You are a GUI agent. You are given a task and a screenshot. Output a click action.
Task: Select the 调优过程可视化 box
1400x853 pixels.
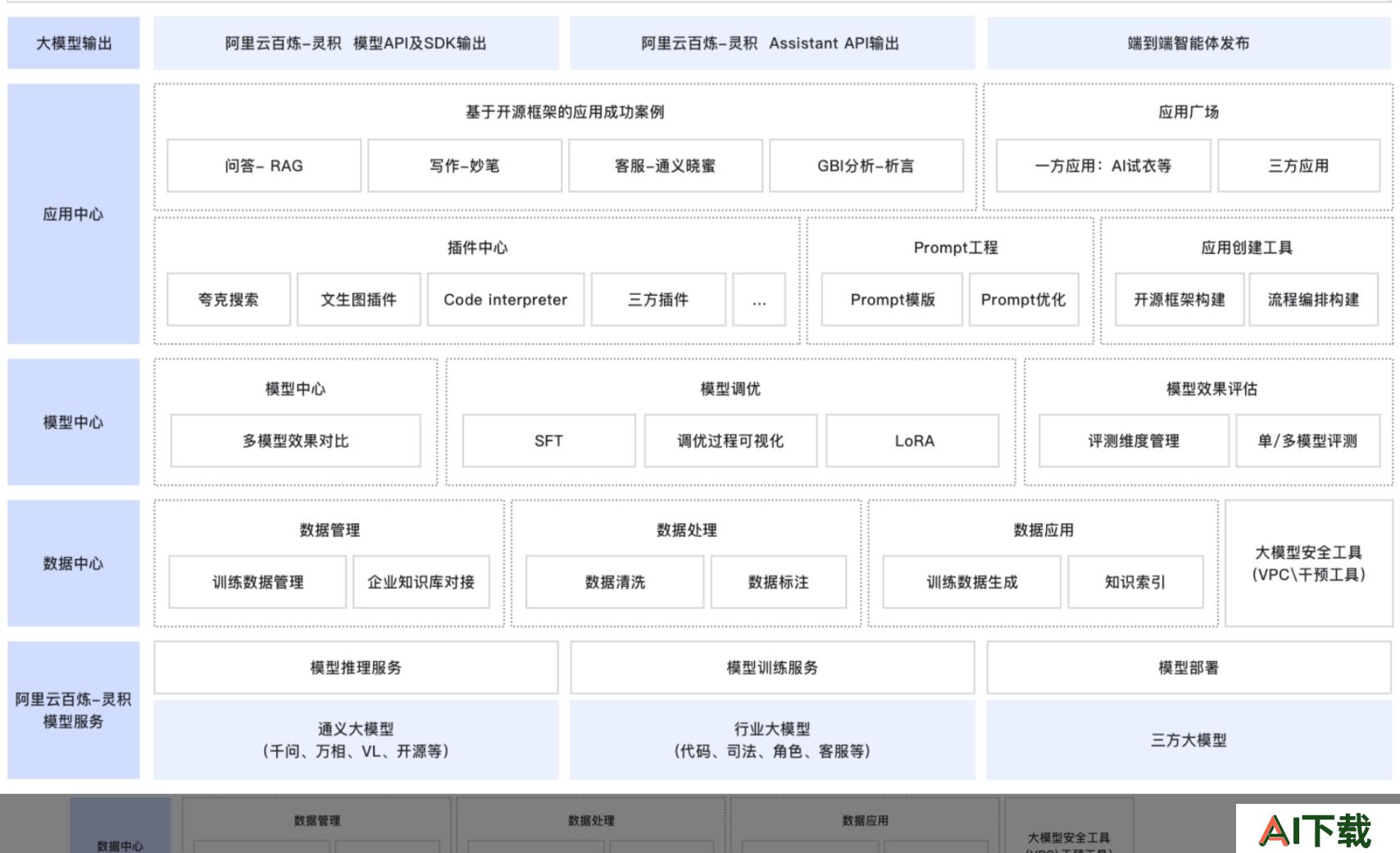click(x=730, y=441)
